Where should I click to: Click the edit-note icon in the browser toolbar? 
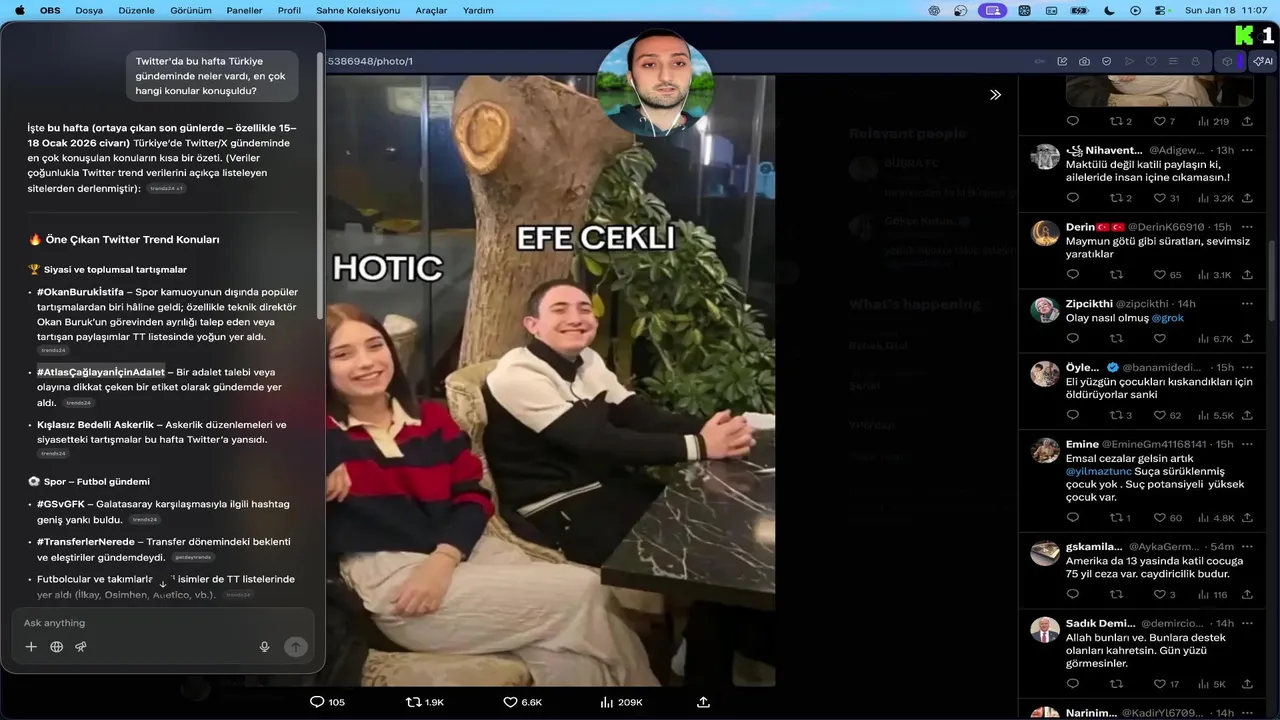pyautogui.click(x=1062, y=61)
